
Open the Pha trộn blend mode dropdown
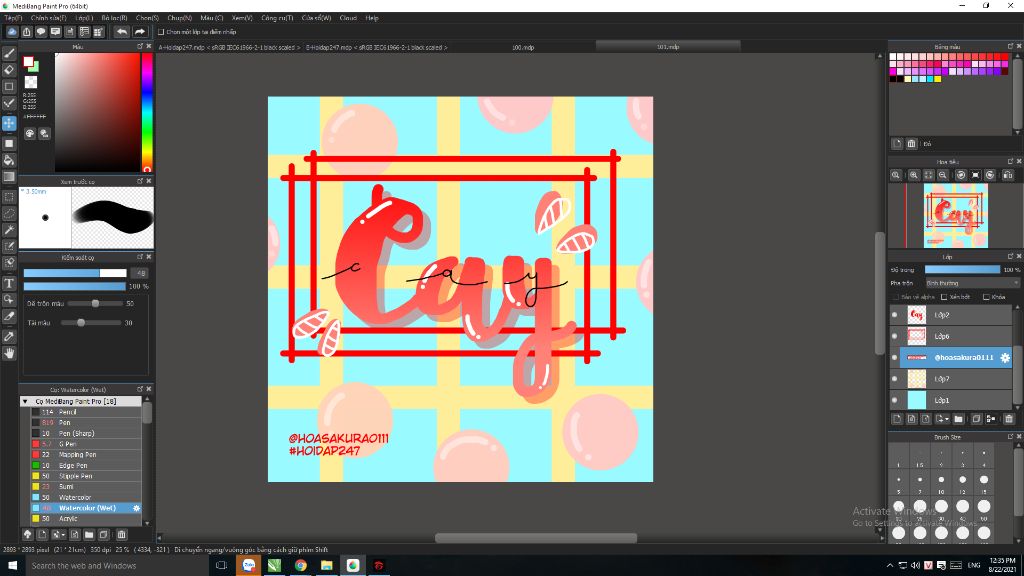(x=972, y=283)
